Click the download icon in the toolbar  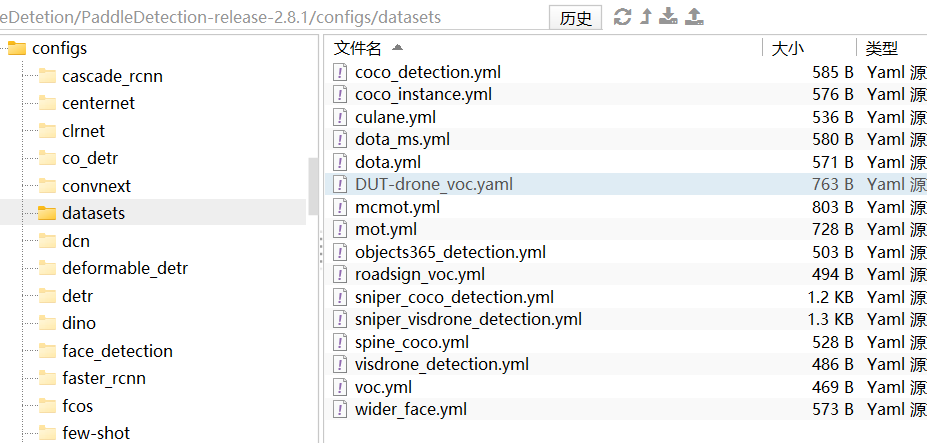668,16
